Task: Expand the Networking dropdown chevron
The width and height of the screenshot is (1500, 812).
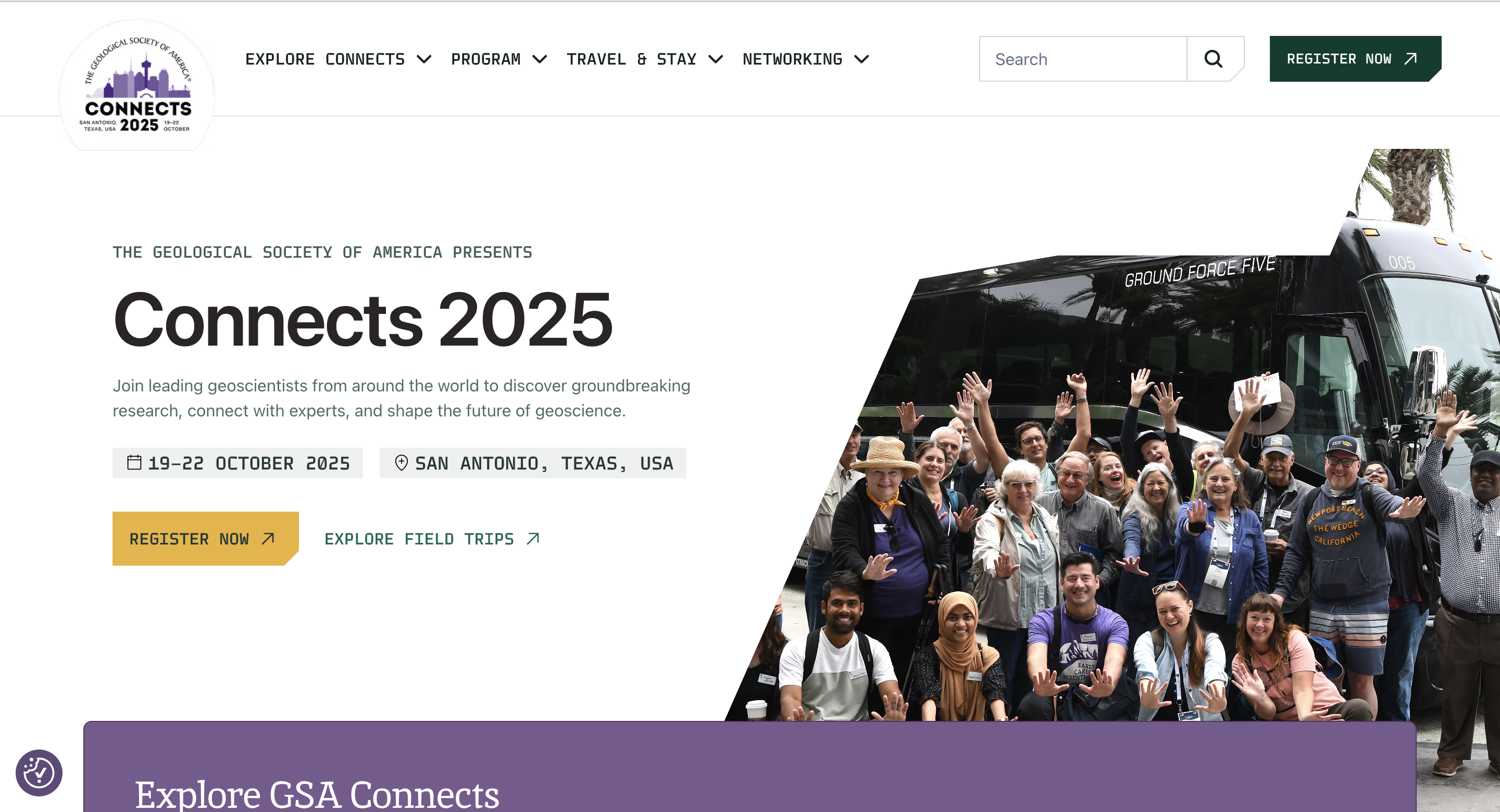Action: (x=861, y=59)
